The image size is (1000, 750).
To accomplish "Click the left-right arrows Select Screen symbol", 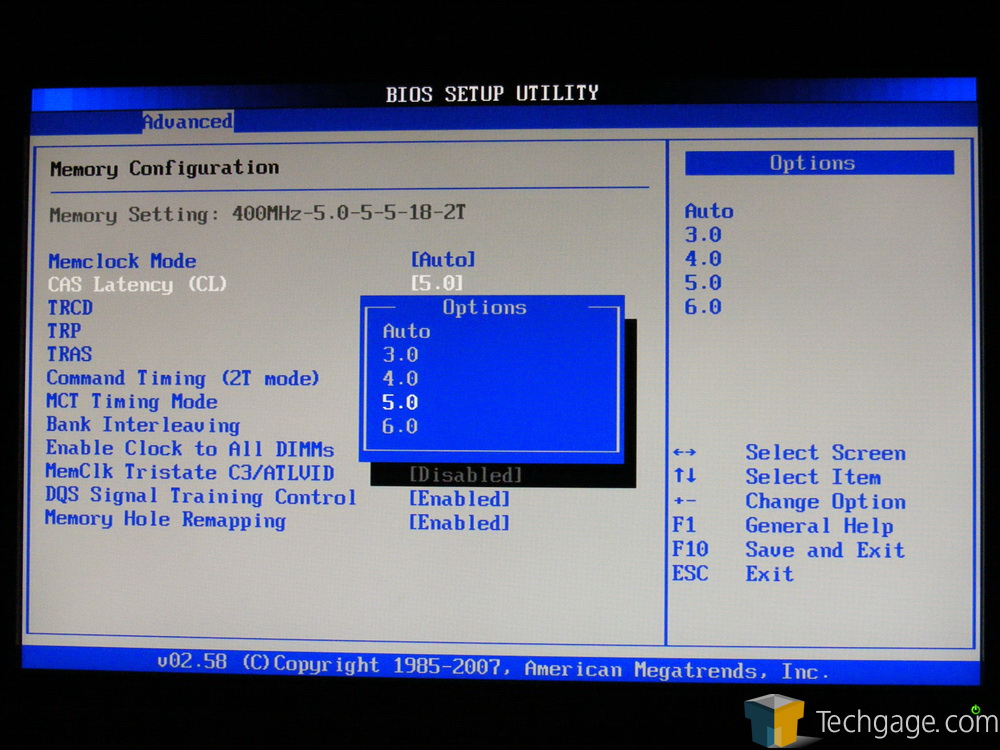I will tap(685, 454).
